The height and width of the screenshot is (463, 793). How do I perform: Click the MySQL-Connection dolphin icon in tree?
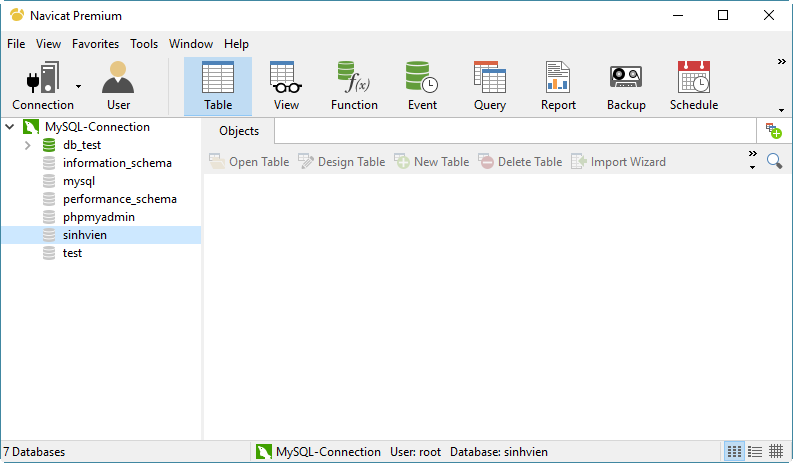31,127
